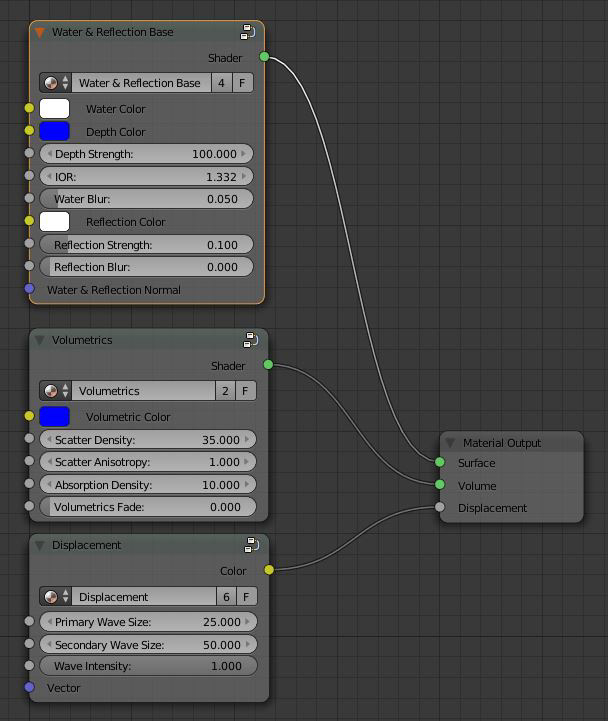608x721 pixels.
Task: Click the Reflection Strength input socket
Action: [x=29, y=243]
